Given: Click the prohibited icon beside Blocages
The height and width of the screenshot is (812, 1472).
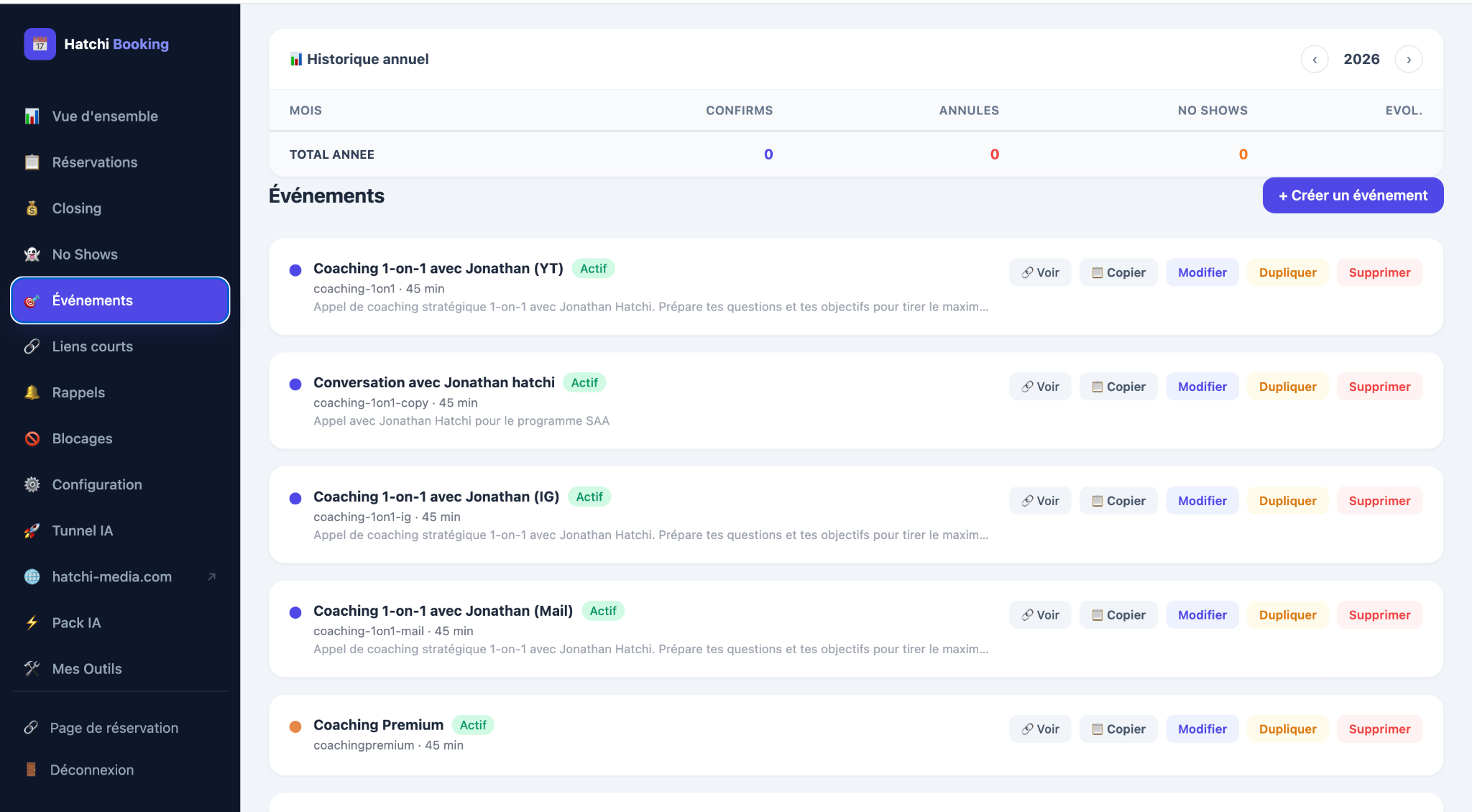Looking at the screenshot, I should [x=32, y=438].
